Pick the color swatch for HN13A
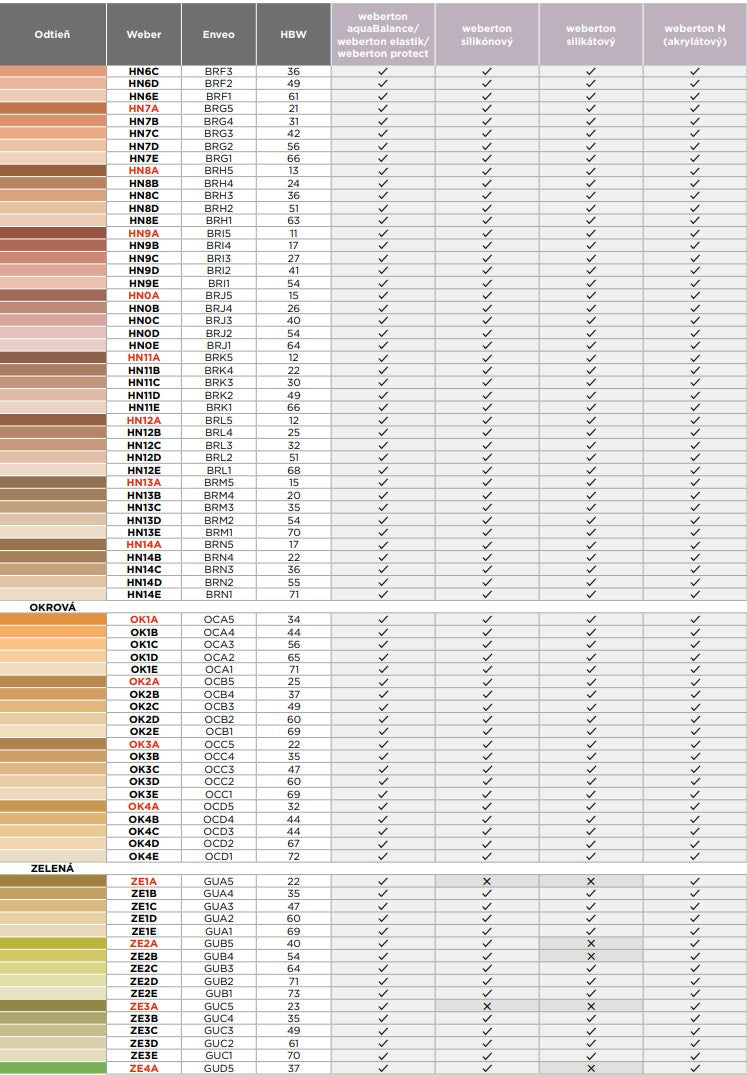 [53, 483]
